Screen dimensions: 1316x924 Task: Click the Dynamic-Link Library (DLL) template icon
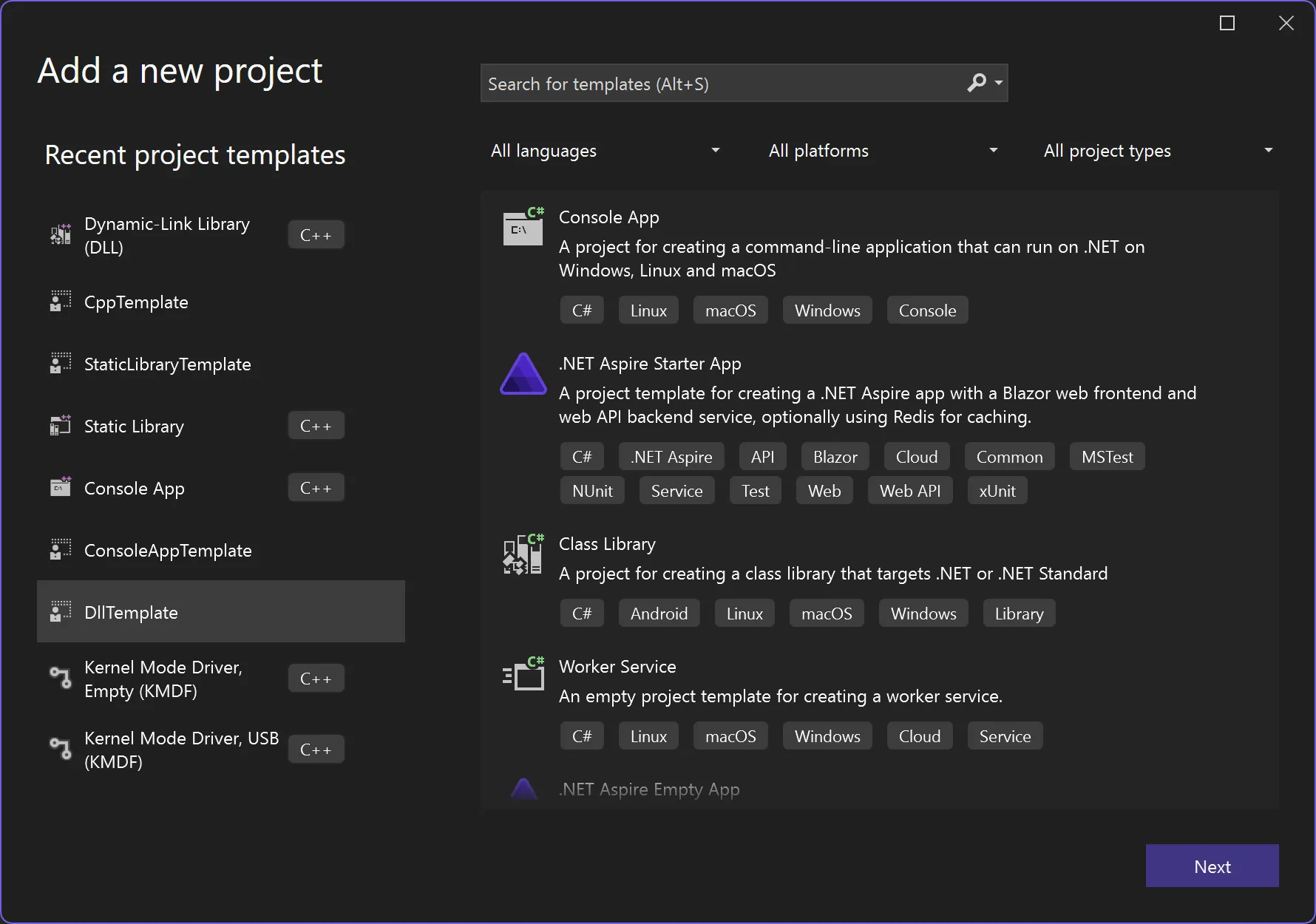[x=61, y=234]
